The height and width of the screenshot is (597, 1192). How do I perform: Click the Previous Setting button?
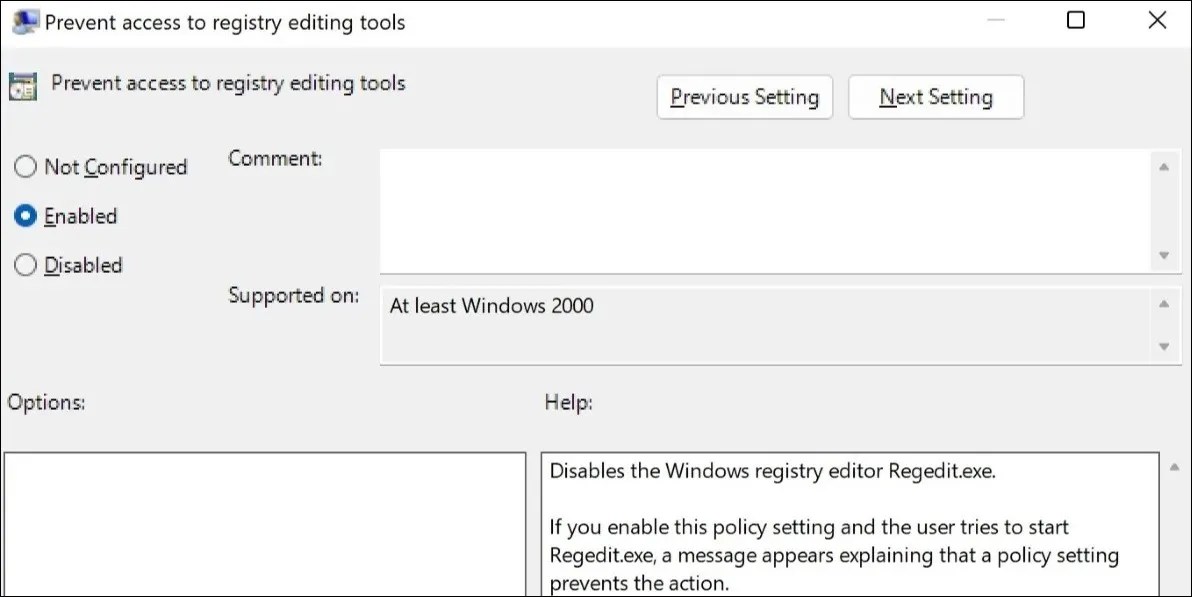tap(744, 97)
